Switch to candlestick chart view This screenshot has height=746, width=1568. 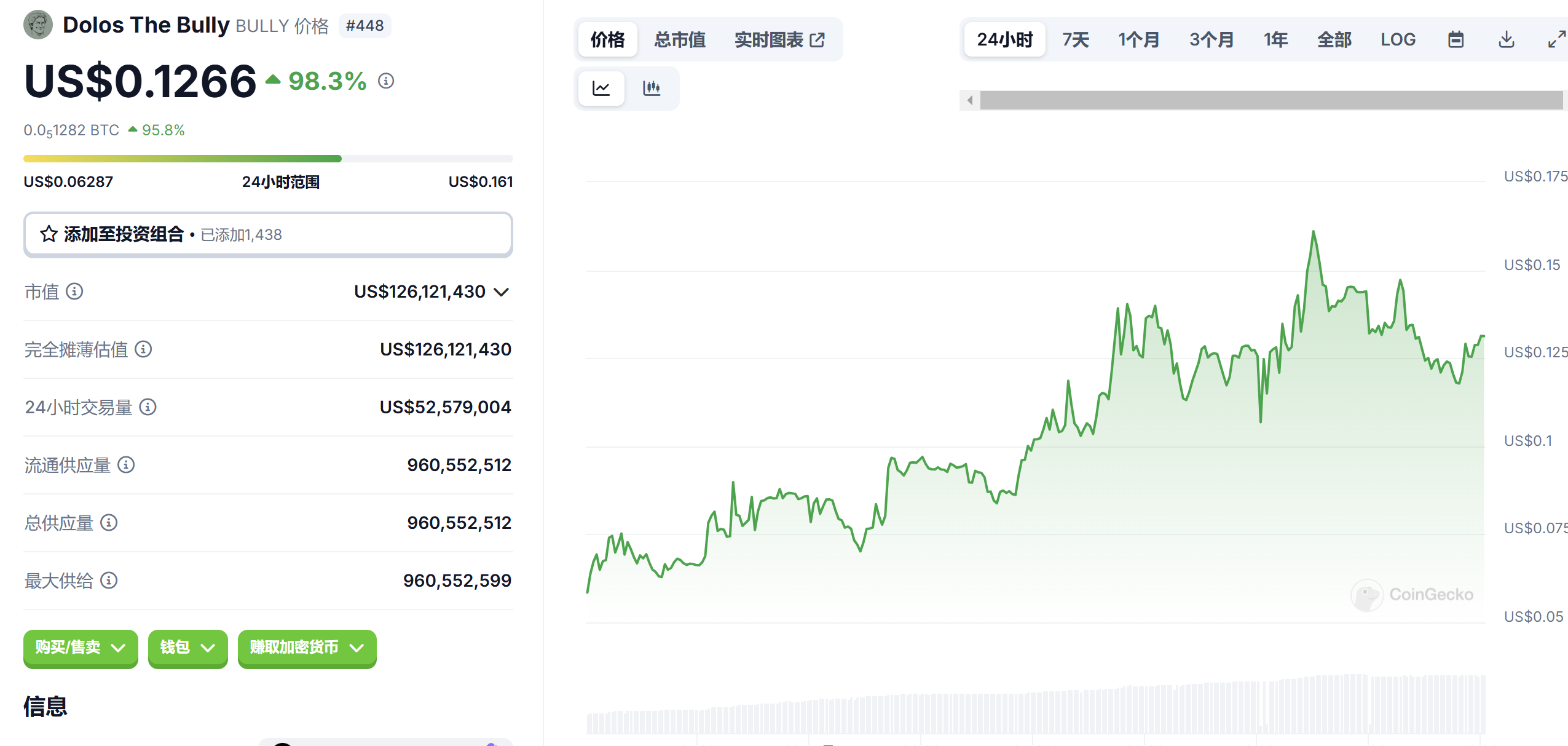click(652, 89)
